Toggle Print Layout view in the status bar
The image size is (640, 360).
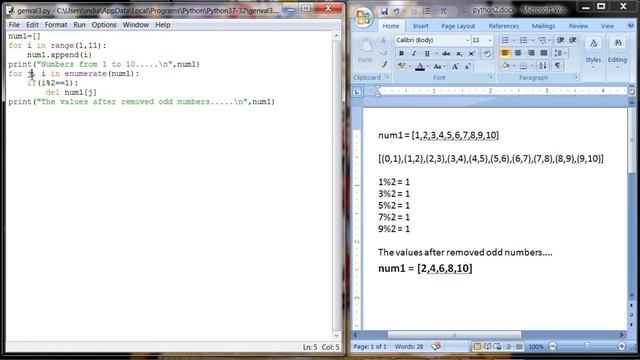point(477,347)
